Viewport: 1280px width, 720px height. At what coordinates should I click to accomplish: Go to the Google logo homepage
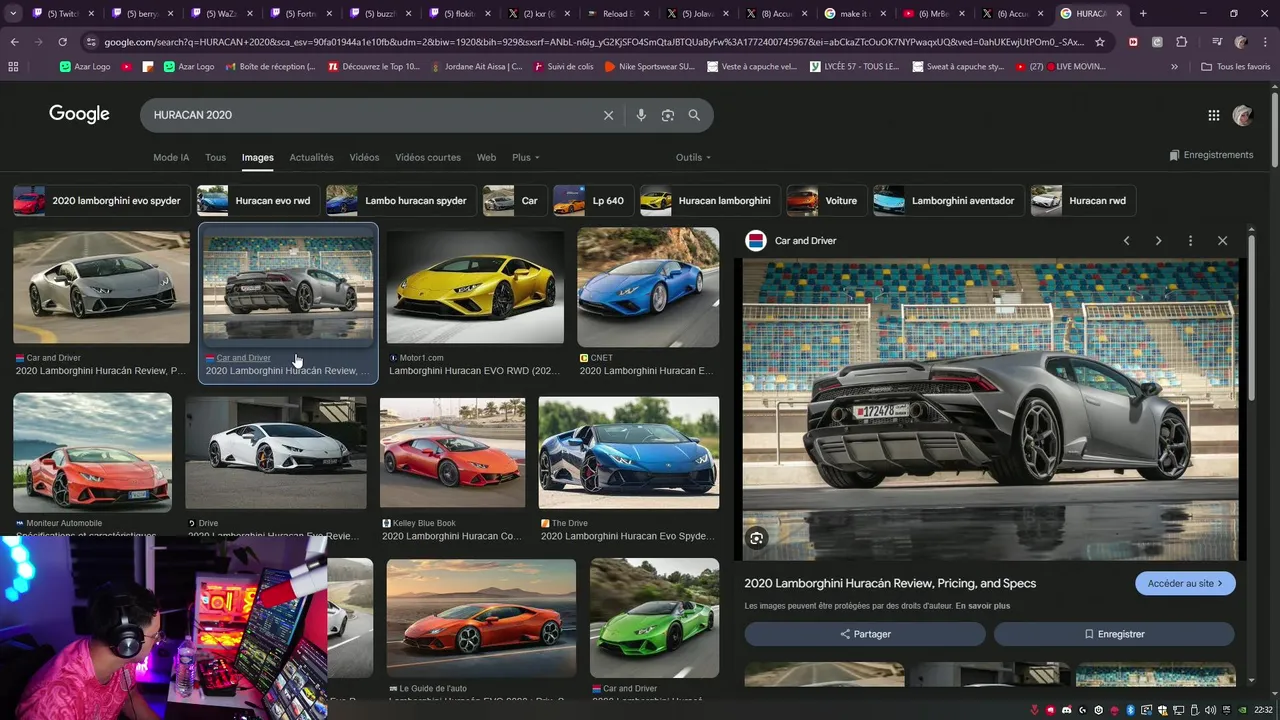79,114
